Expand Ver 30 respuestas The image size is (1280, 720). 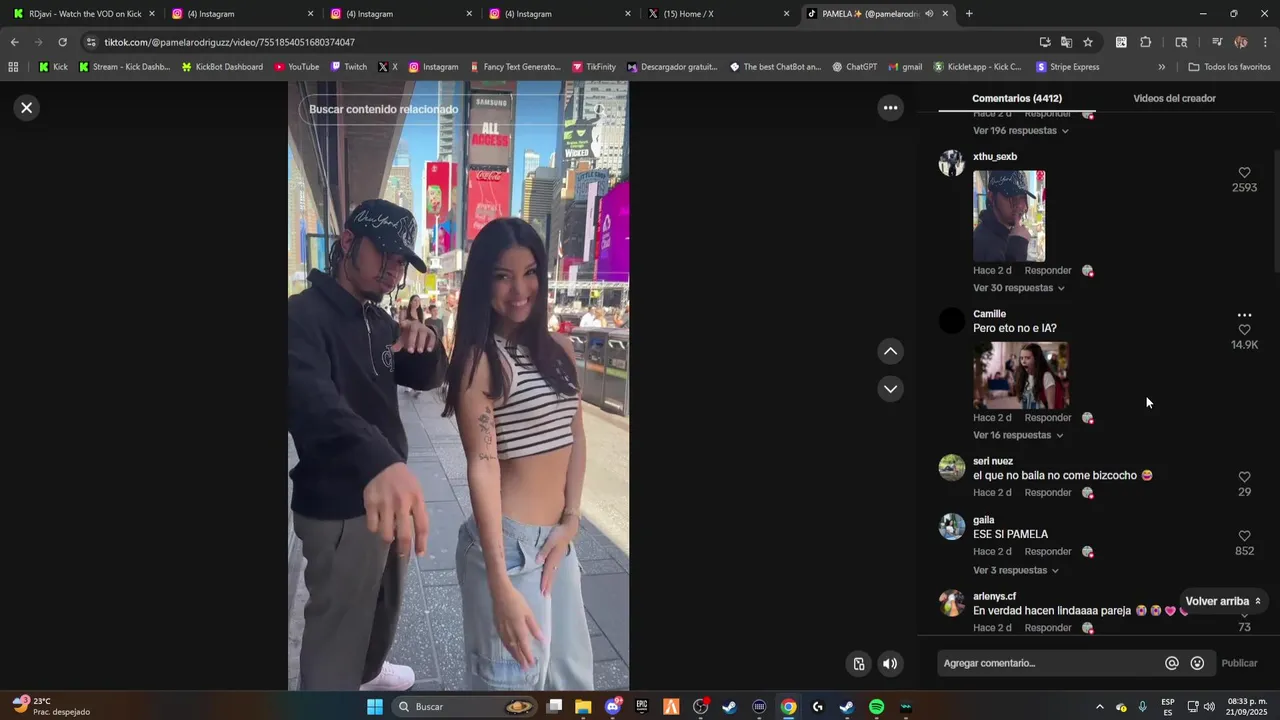tap(1019, 288)
